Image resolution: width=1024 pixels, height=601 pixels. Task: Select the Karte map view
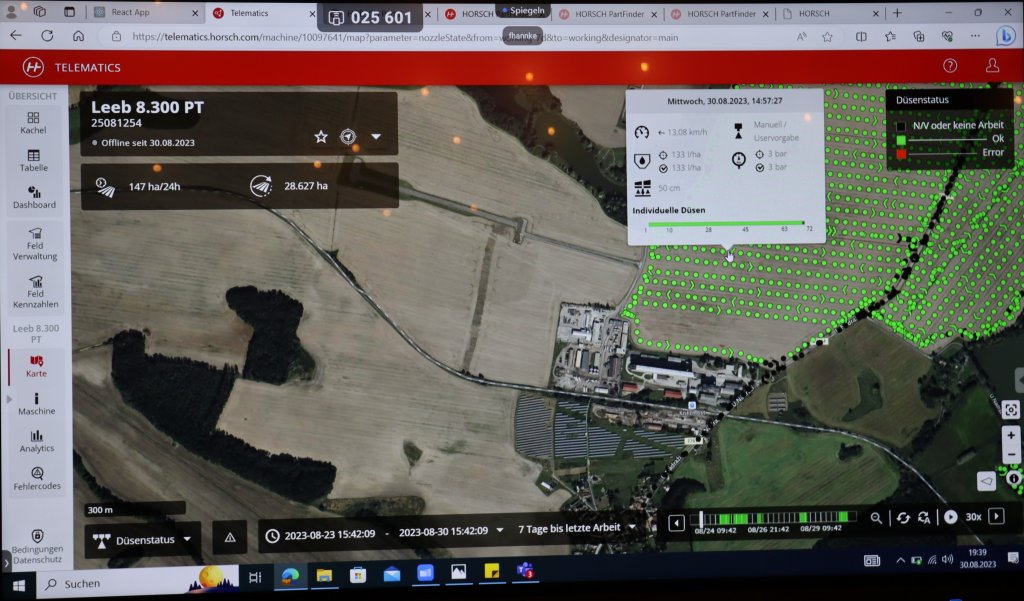click(36, 366)
